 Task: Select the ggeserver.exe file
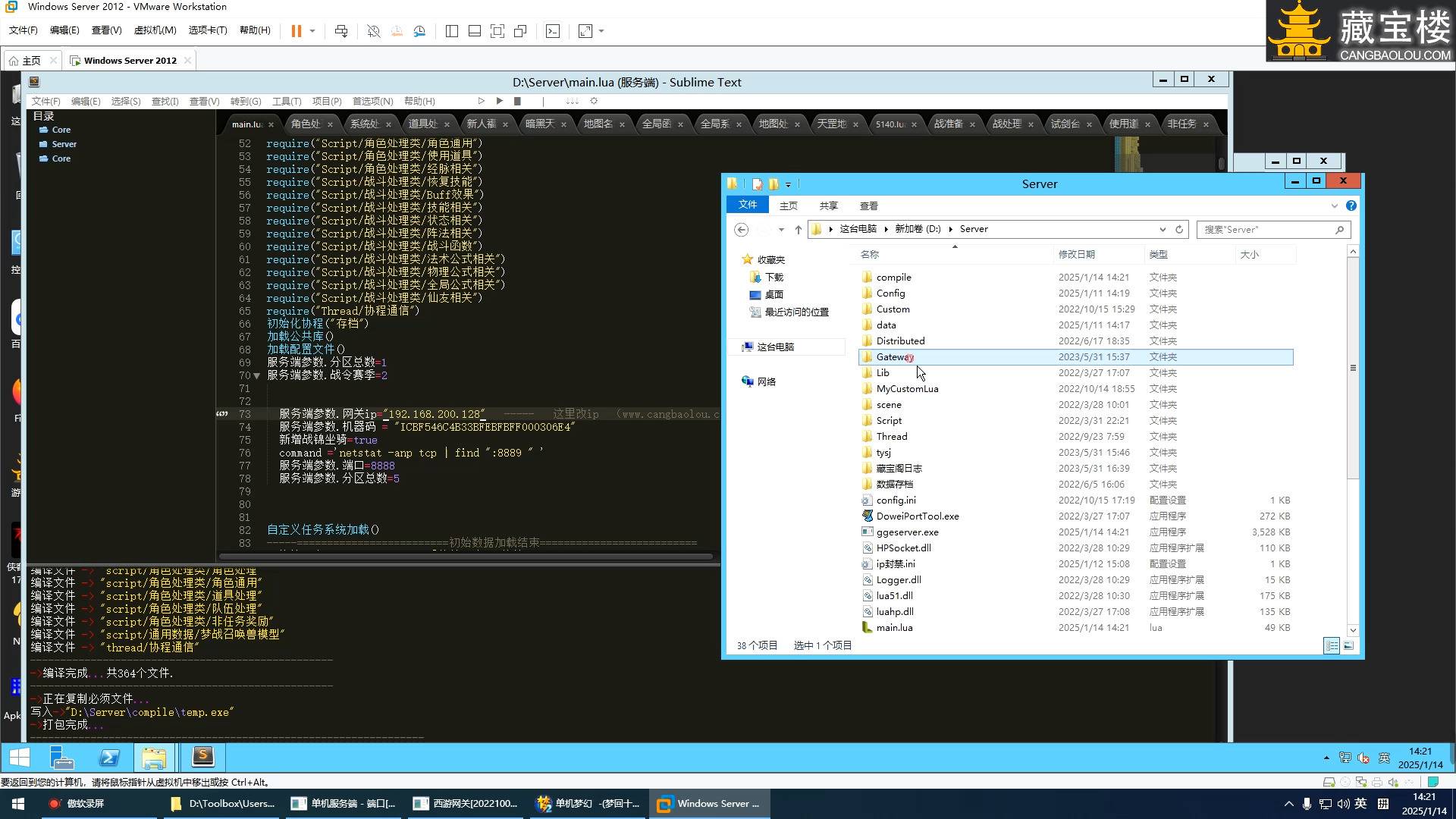click(x=907, y=532)
